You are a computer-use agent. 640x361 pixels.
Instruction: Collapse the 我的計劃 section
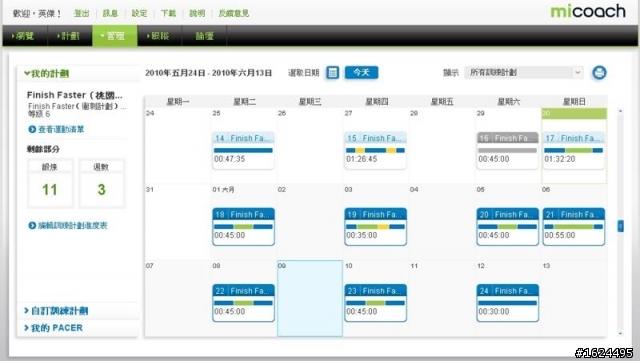click(x=47, y=74)
